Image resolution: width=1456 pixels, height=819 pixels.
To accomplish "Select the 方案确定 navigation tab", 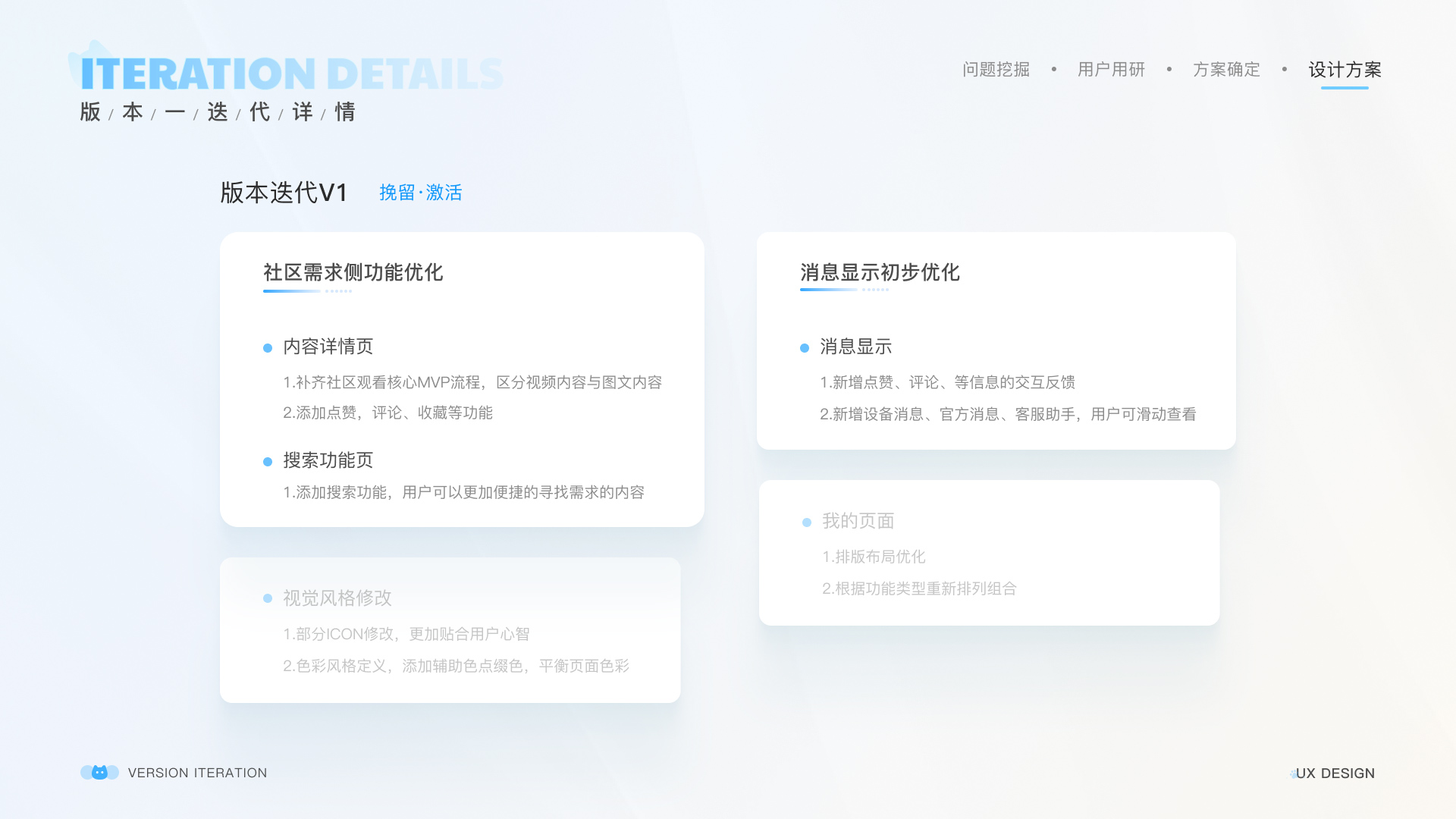I will (x=1226, y=70).
